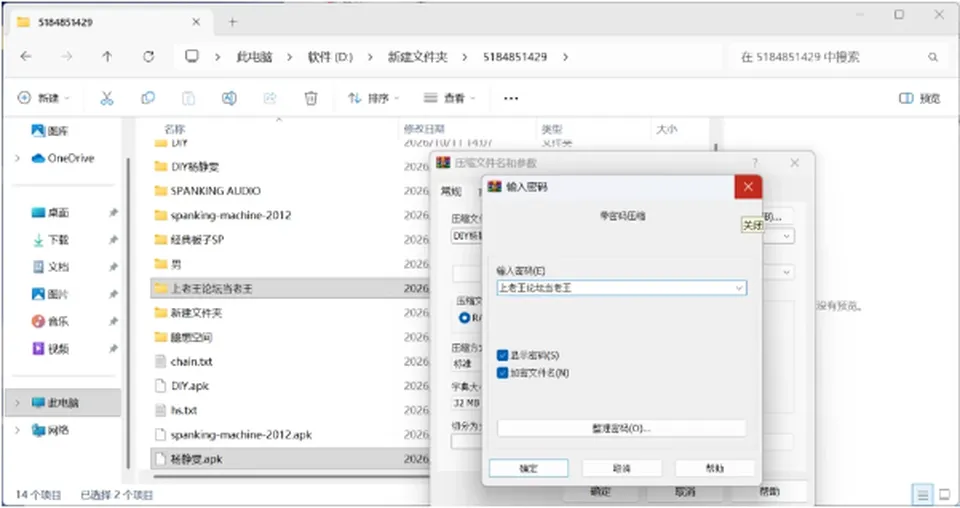
Task: Toggle 加密文件名(N) checkbox
Action: point(503,373)
